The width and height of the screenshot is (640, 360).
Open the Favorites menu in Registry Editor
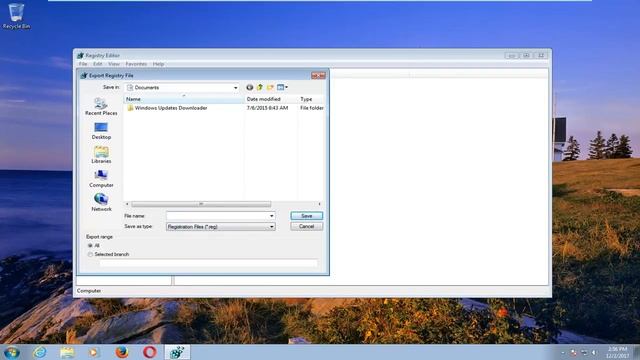click(136, 64)
